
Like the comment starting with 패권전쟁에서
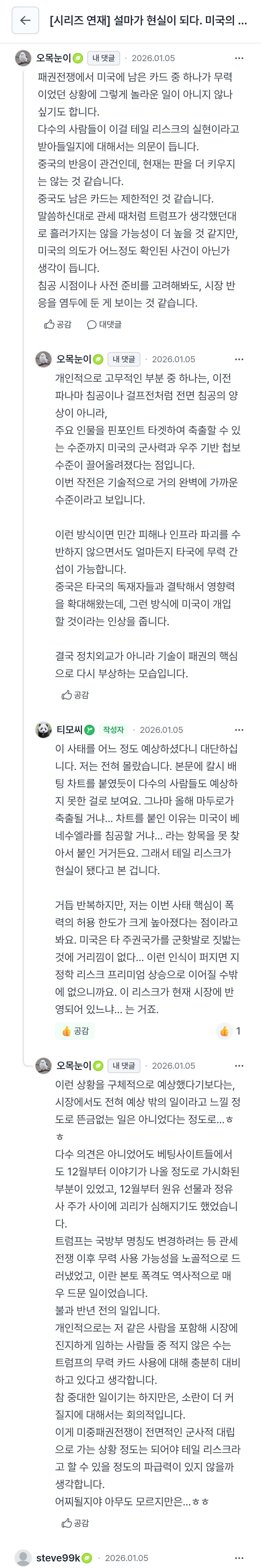coord(58,325)
